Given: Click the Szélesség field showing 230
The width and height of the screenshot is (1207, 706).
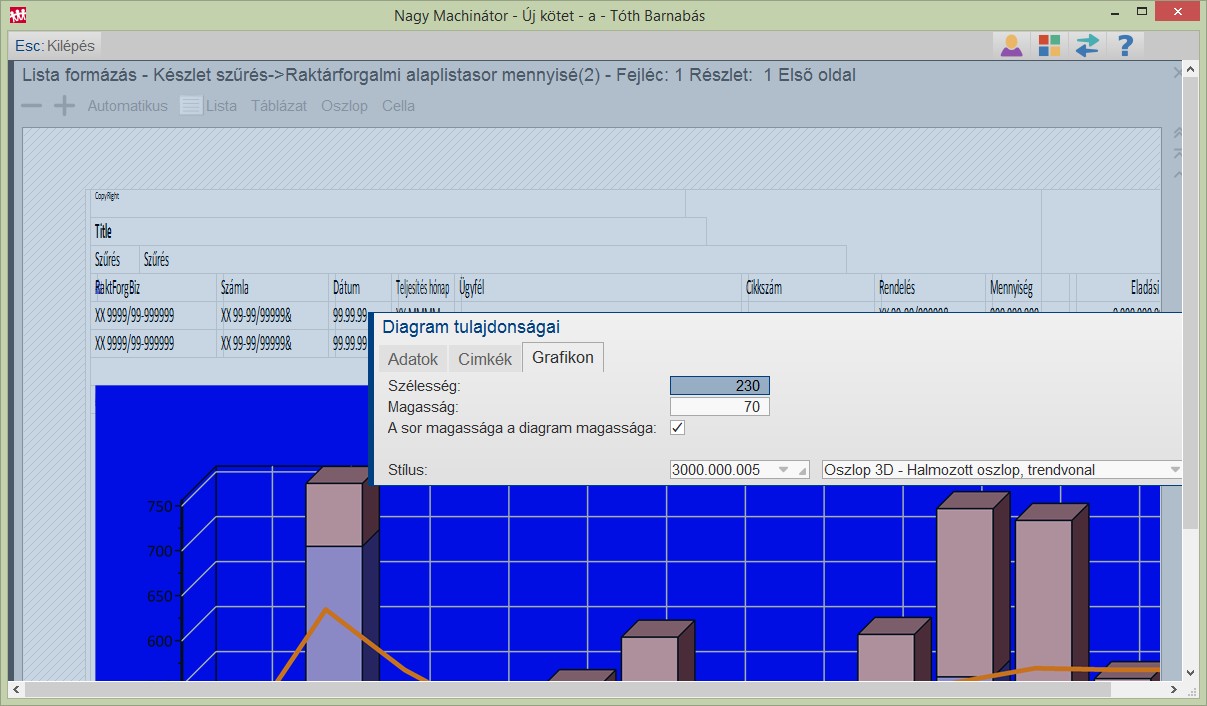Looking at the screenshot, I should pyautogui.click(x=720, y=386).
